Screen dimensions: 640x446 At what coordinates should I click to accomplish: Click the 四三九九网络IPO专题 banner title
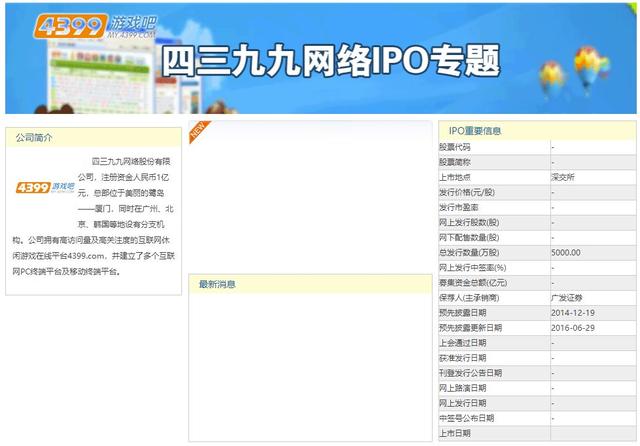coord(331,61)
